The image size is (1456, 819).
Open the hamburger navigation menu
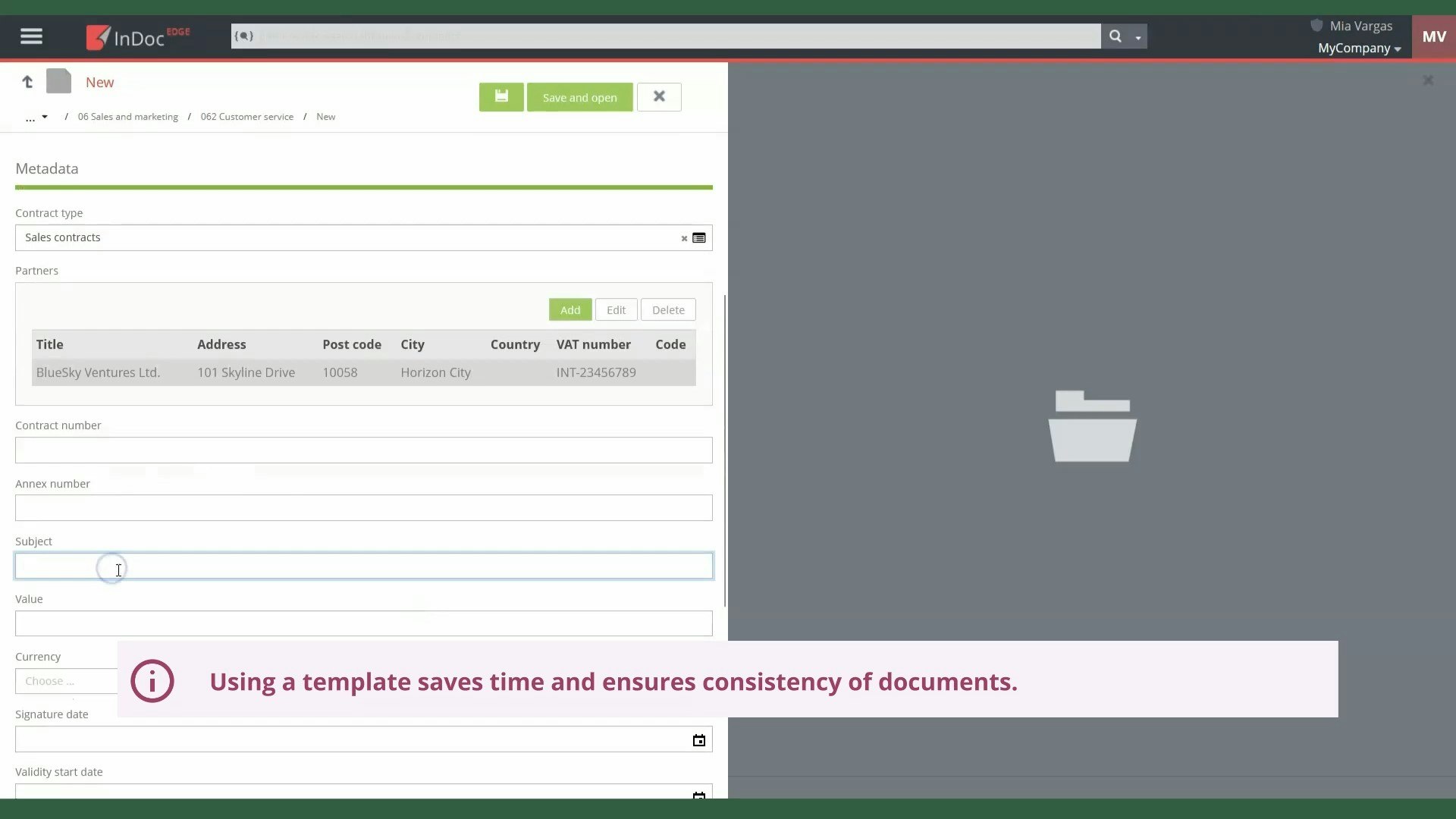pos(30,36)
